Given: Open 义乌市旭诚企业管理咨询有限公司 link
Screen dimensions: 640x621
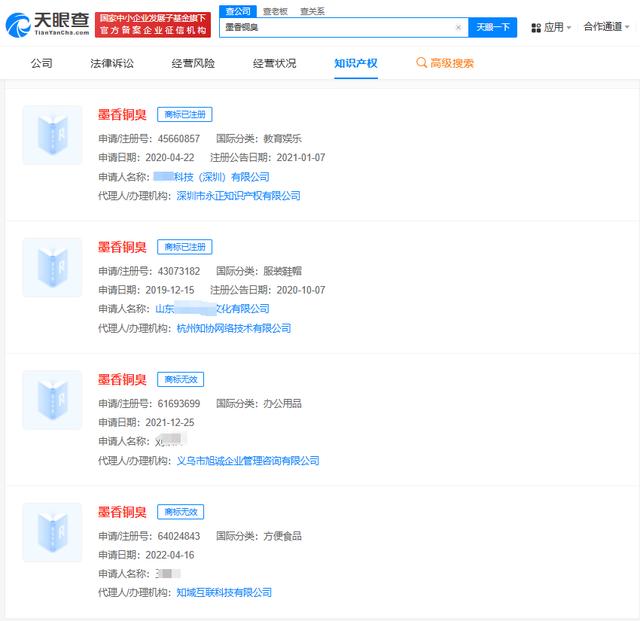Looking at the screenshot, I should point(247,461).
